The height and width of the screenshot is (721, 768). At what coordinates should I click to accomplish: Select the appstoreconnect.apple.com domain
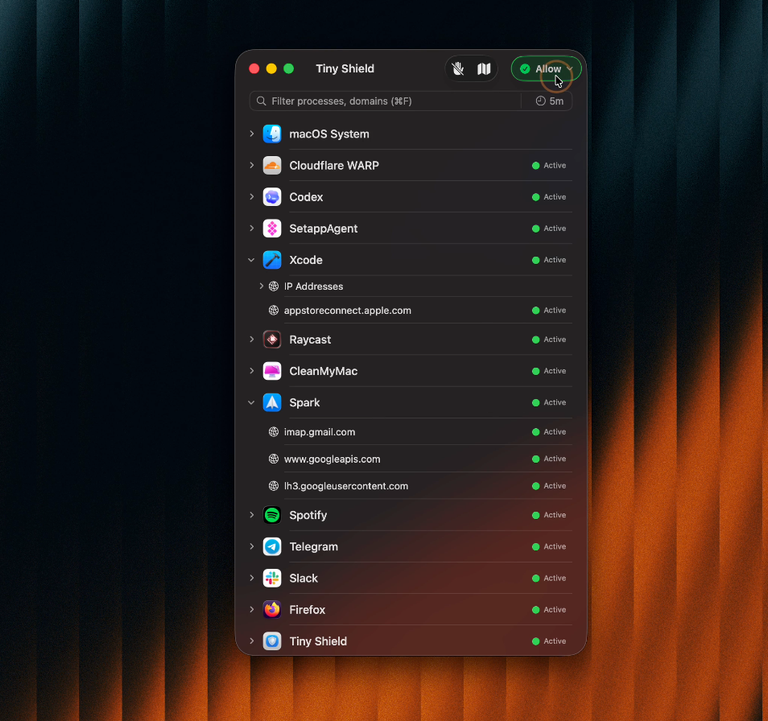(348, 311)
